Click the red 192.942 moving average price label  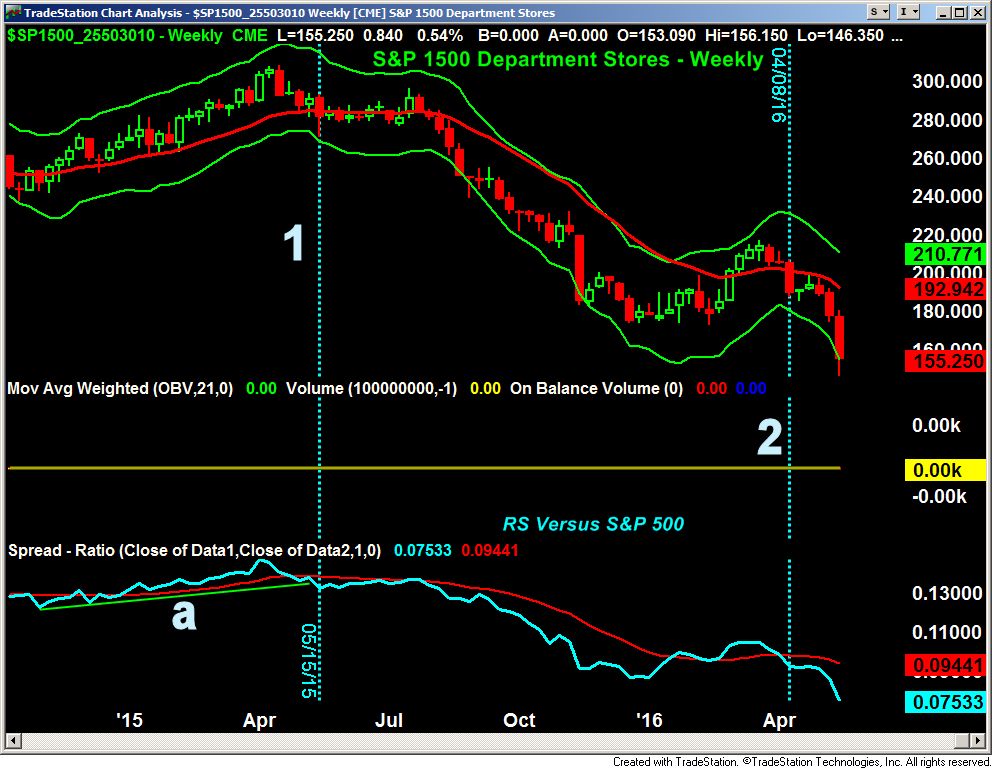pos(945,289)
